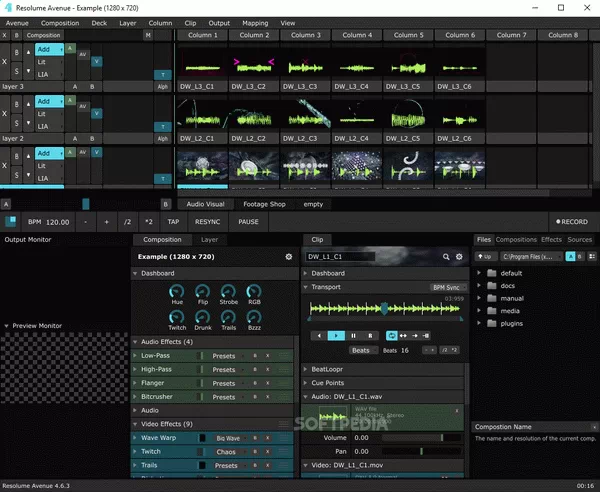Open the file path dropdown
Screen dimensions: 600x492
(x=532, y=256)
